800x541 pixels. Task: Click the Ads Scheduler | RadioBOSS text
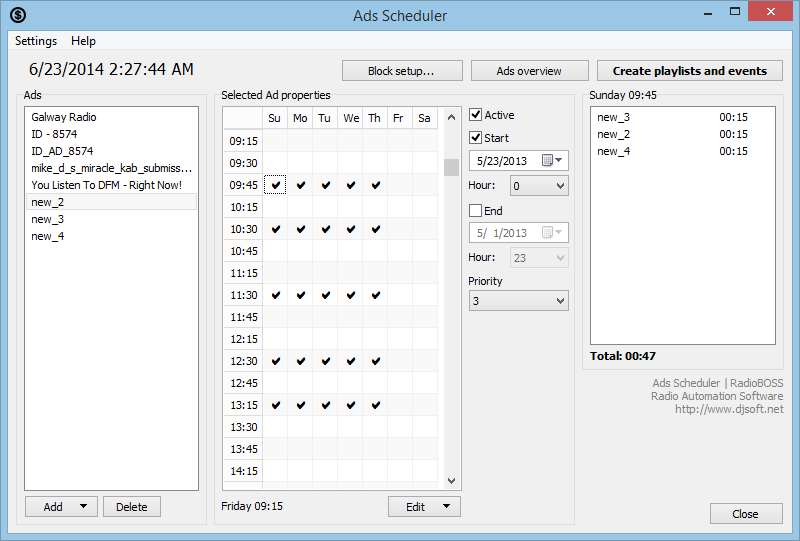coord(717,383)
